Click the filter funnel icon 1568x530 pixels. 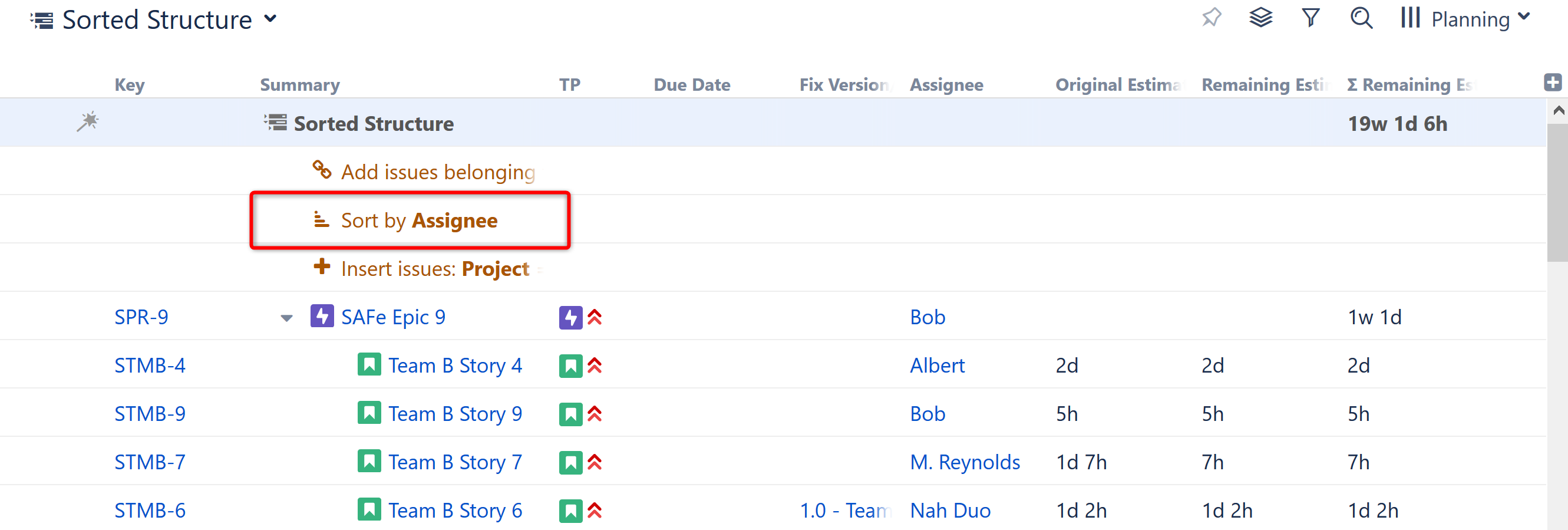[x=1310, y=18]
